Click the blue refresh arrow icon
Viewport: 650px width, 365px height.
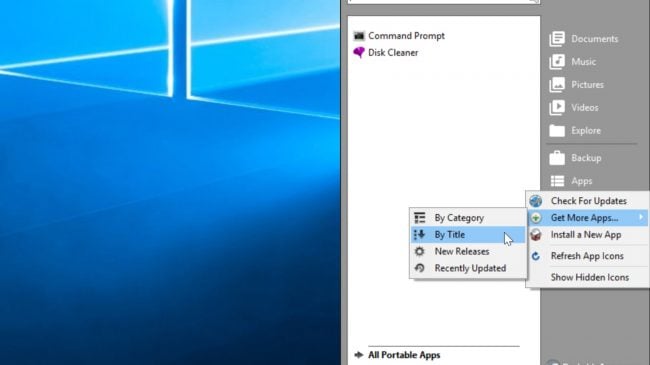(536, 256)
